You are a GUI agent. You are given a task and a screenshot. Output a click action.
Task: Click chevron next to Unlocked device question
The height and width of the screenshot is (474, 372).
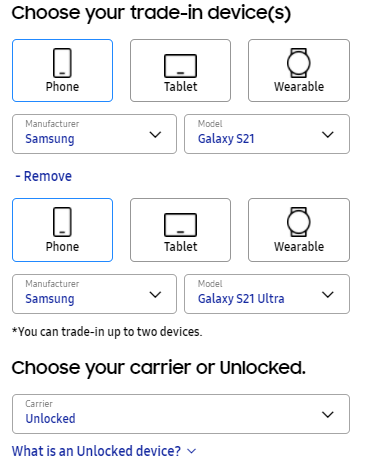[192, 451]
